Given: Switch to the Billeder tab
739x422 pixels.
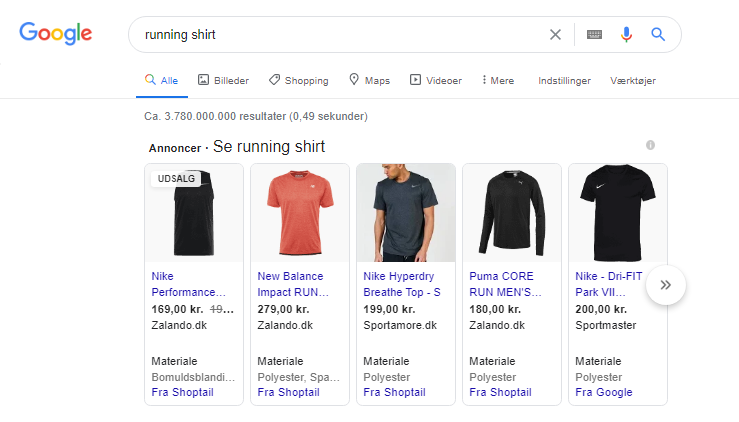Looking at the screenshot, I should point(223,81).
